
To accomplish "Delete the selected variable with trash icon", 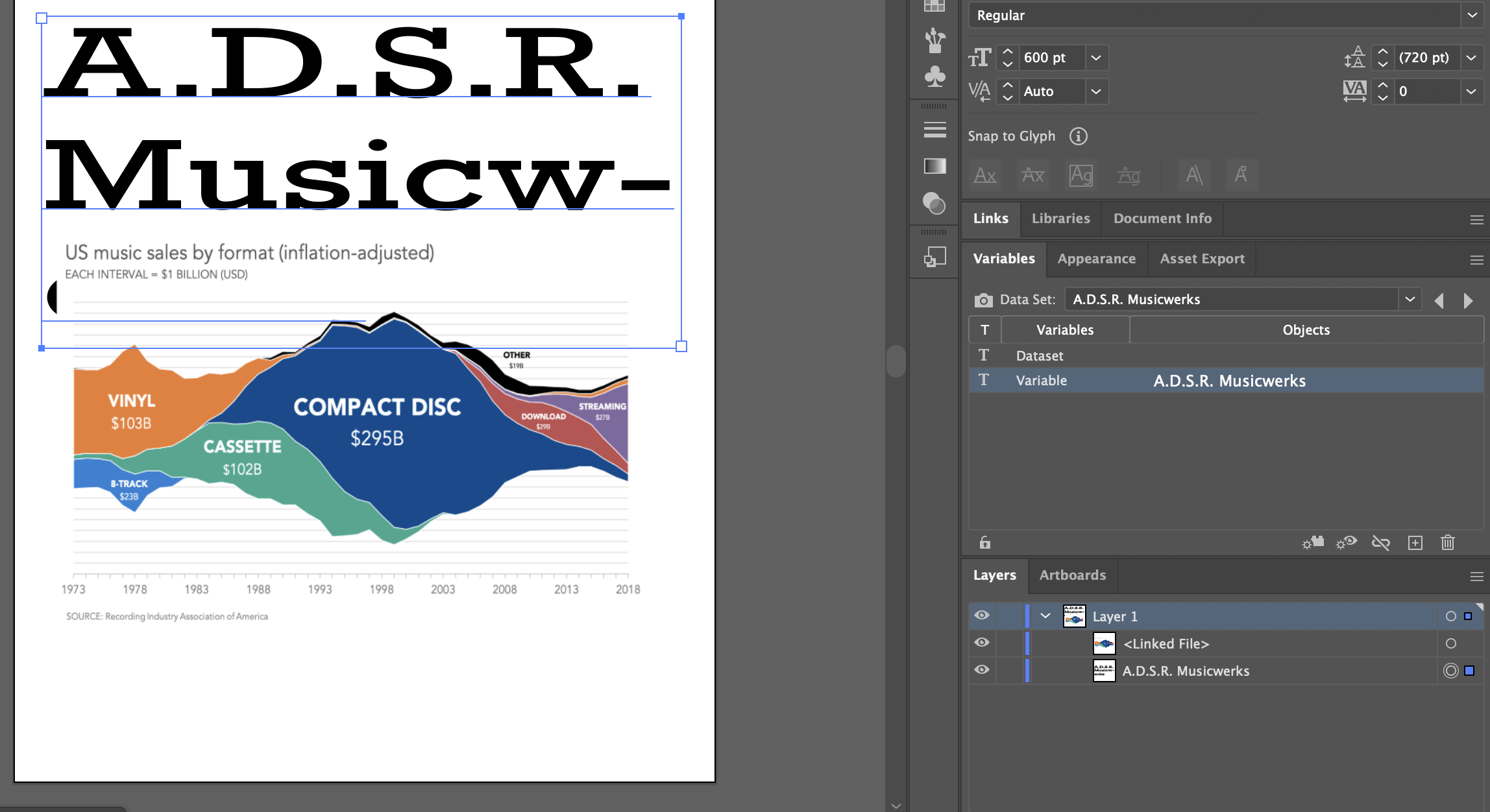I will [x=1448, y=543].
